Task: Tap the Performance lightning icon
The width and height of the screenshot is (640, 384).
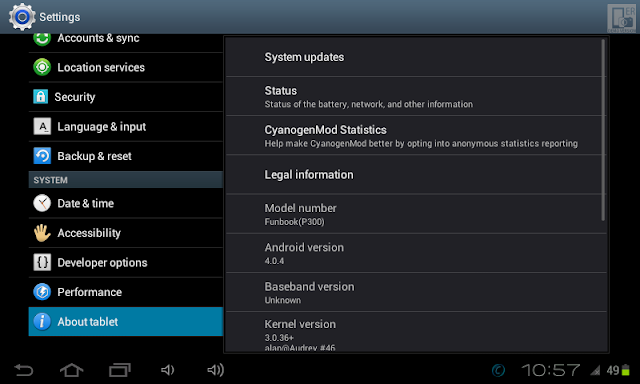Action: click(42, 292)
